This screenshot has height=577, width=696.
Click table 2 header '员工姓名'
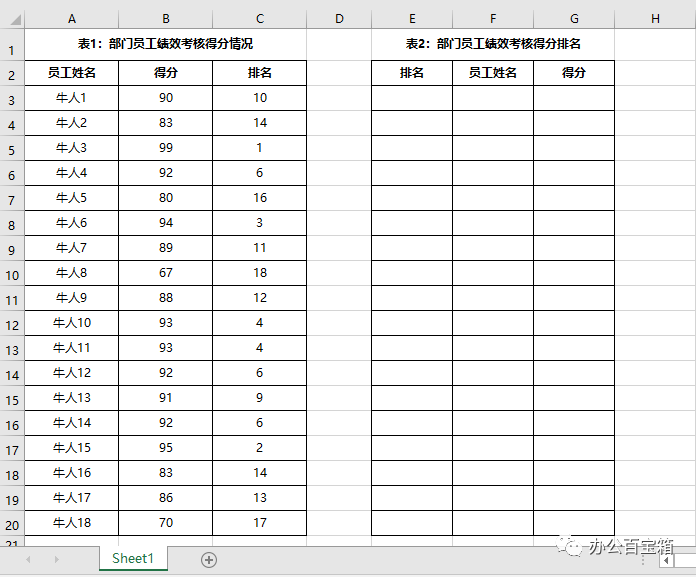pyautogui.click(x=493, y=73)
